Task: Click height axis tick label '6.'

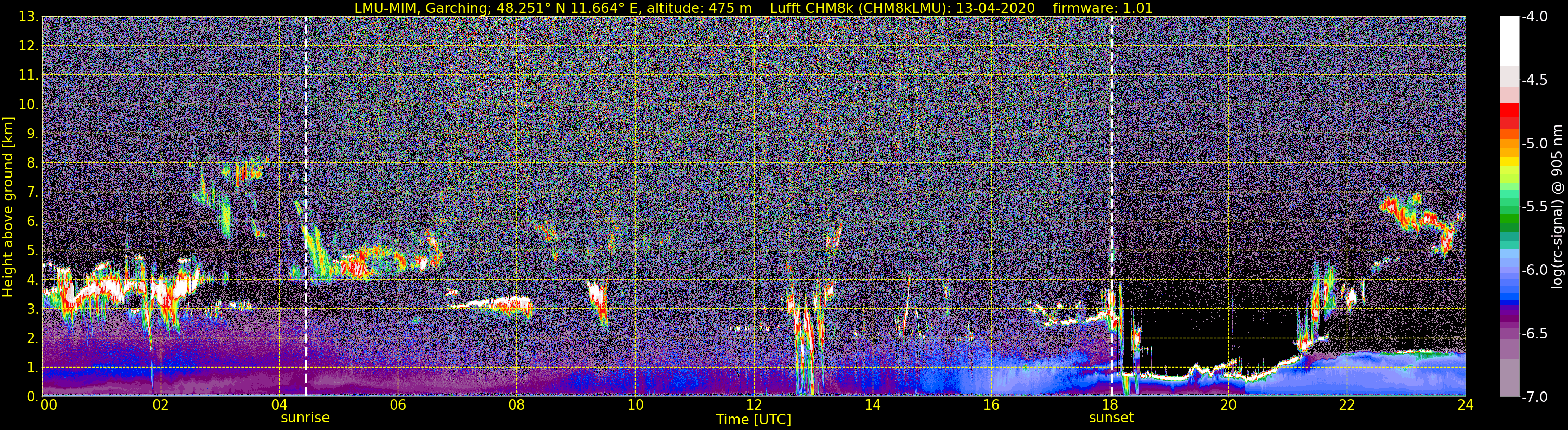Action: click(x=32, y=222)
